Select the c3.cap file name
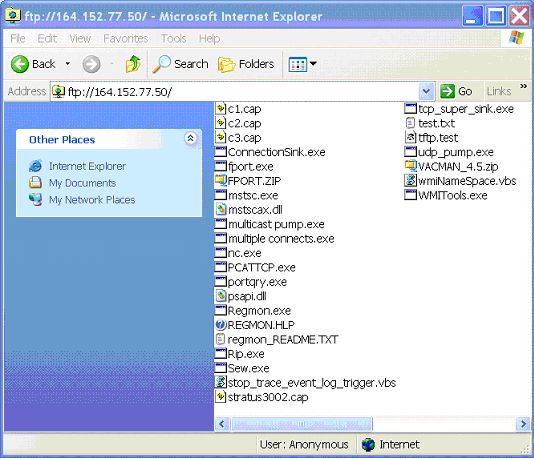Image resolution: width=534 pixels, height=459 pixels. [x=245, y=138]
